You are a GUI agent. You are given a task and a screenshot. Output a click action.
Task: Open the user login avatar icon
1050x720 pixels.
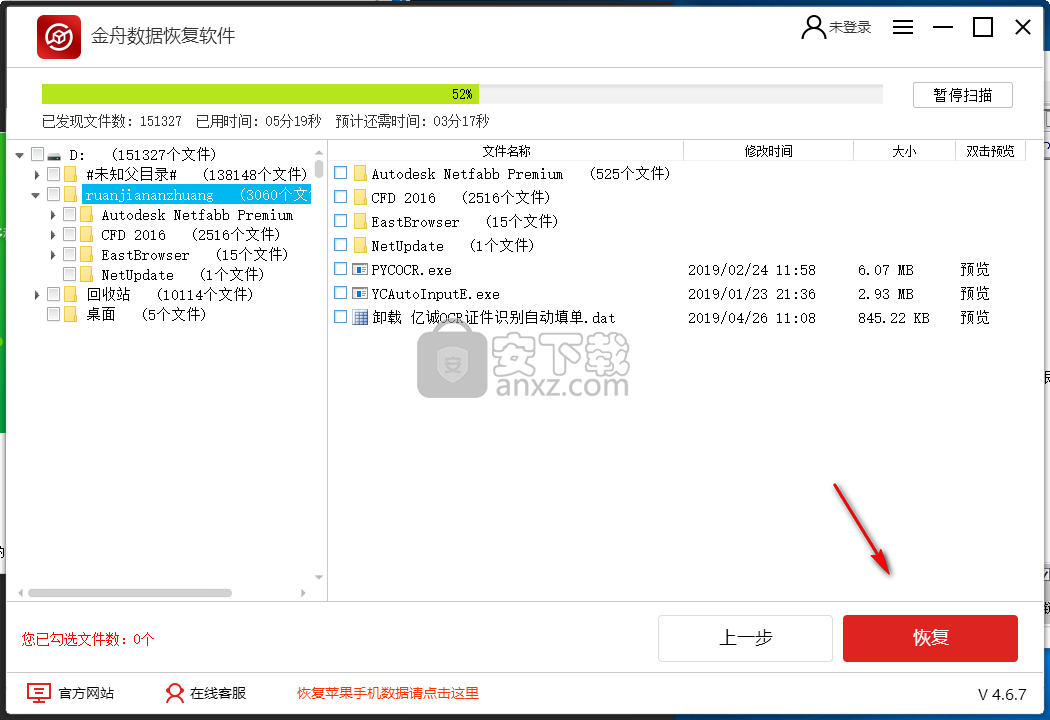click(814, 27)
